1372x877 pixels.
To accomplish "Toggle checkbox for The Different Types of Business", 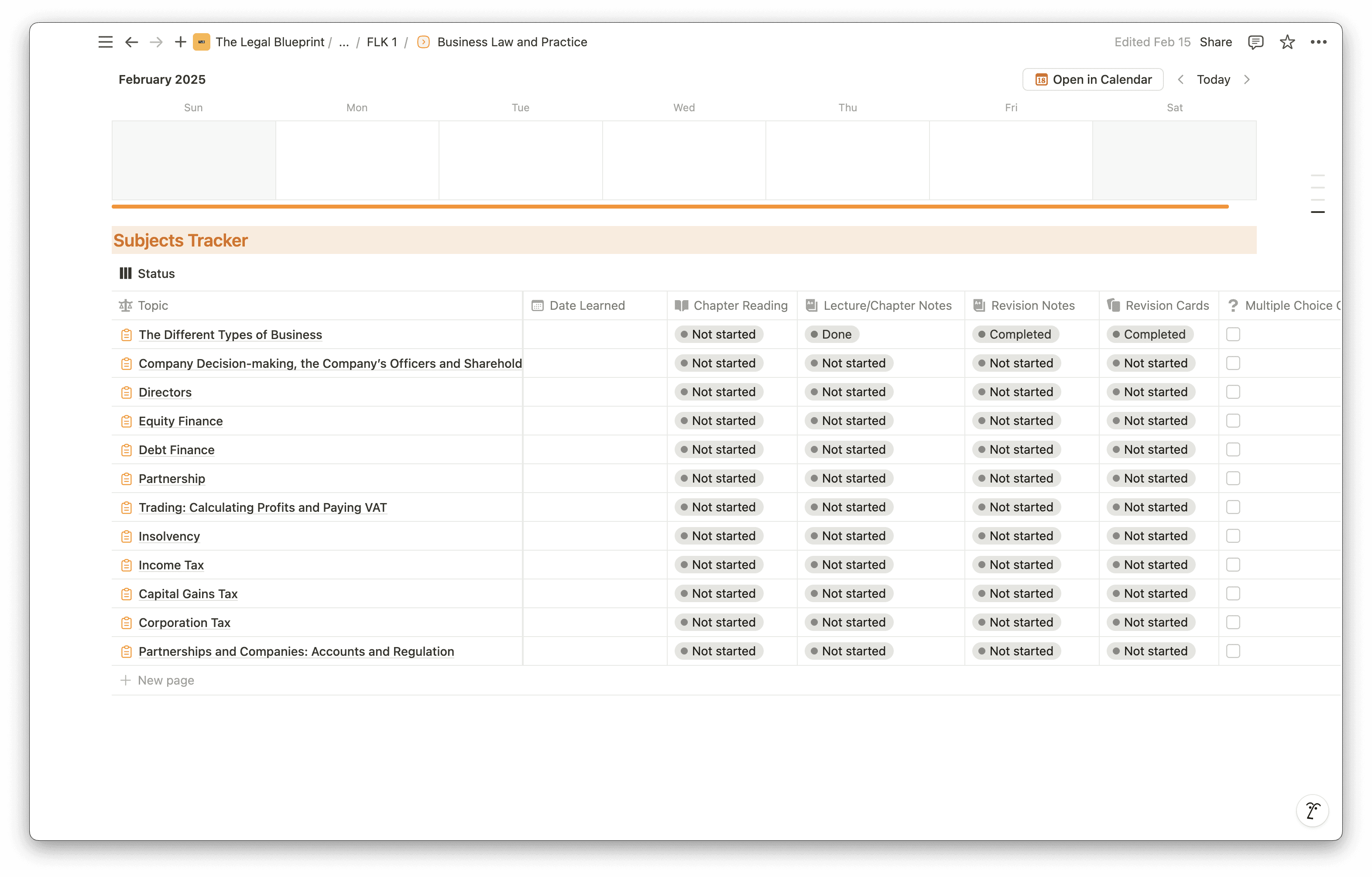I will (x=1233, y=335).
